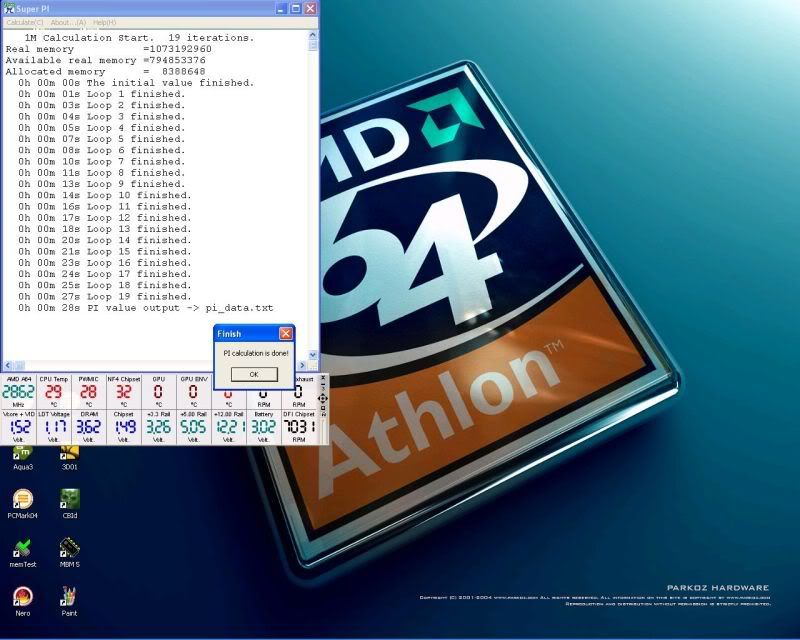This screenshot has height=640, width=800.
Task: Click the +12.00 Rail 12.21 readout
Action: coord(229,427)
